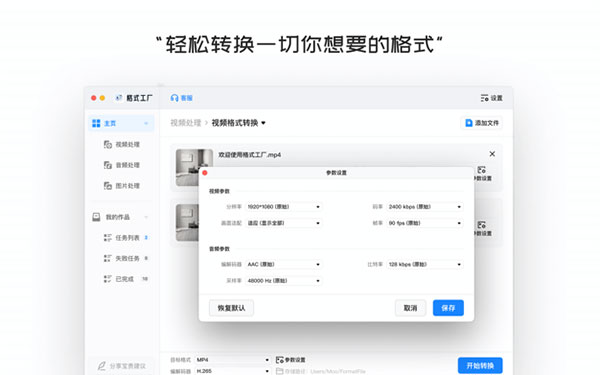Open 画面适配 dropdown in the dialog
This screenshot has width=600, height=375.
[283, 223]
